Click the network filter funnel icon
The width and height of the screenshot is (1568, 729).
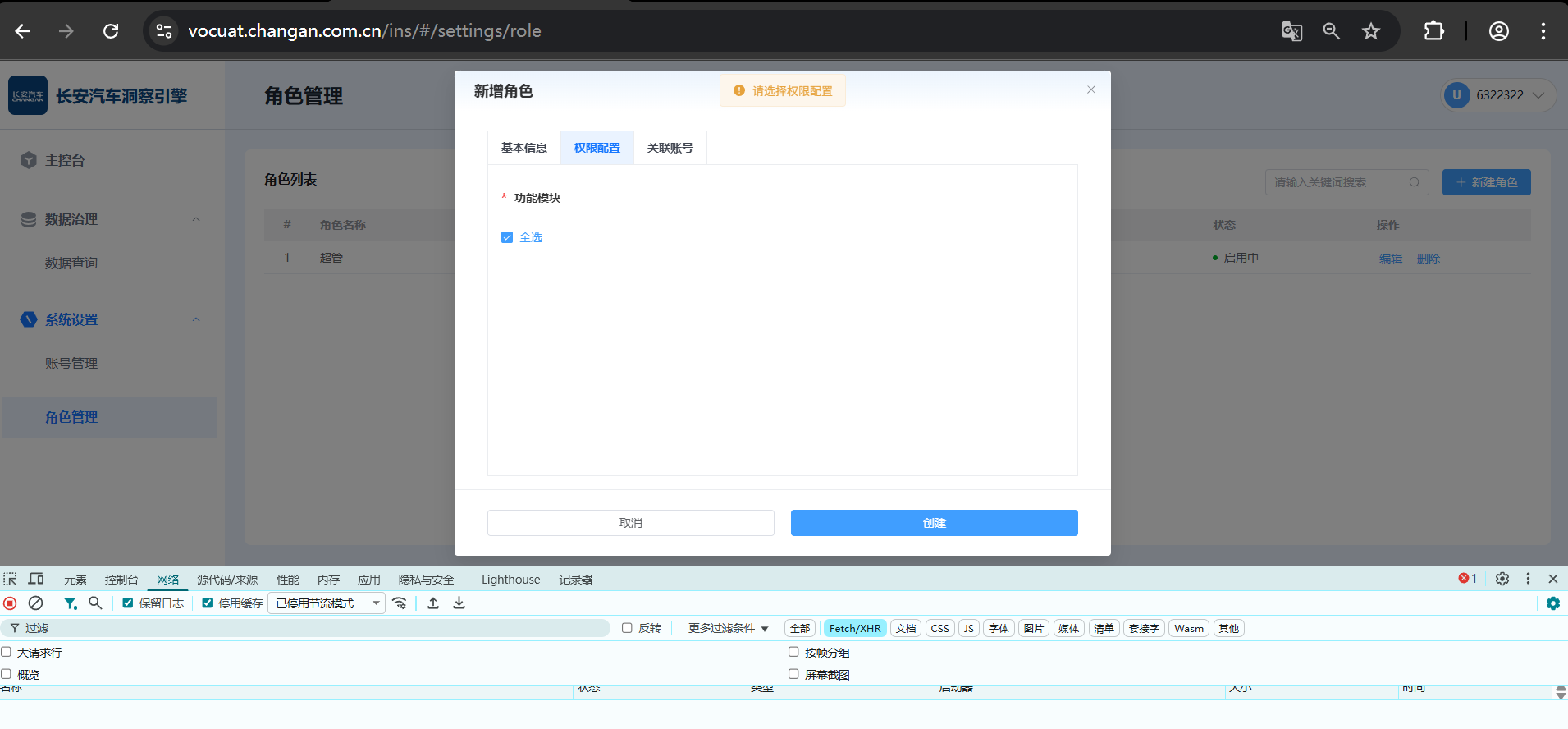coord(71,603)
